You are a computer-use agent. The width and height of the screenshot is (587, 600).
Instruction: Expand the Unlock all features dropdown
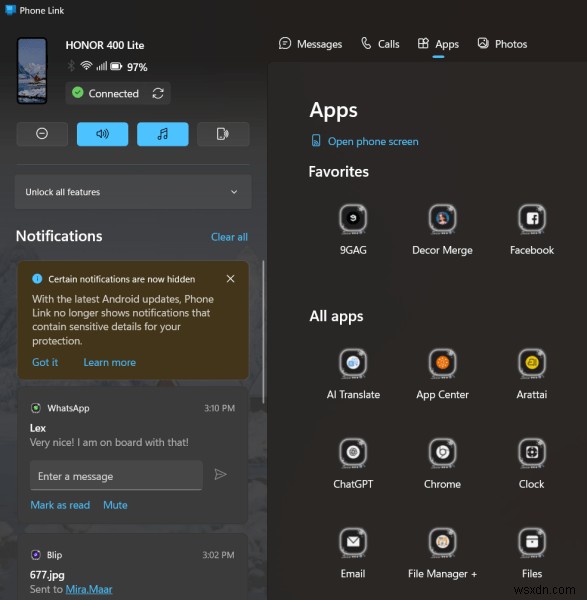click(133, 192)
